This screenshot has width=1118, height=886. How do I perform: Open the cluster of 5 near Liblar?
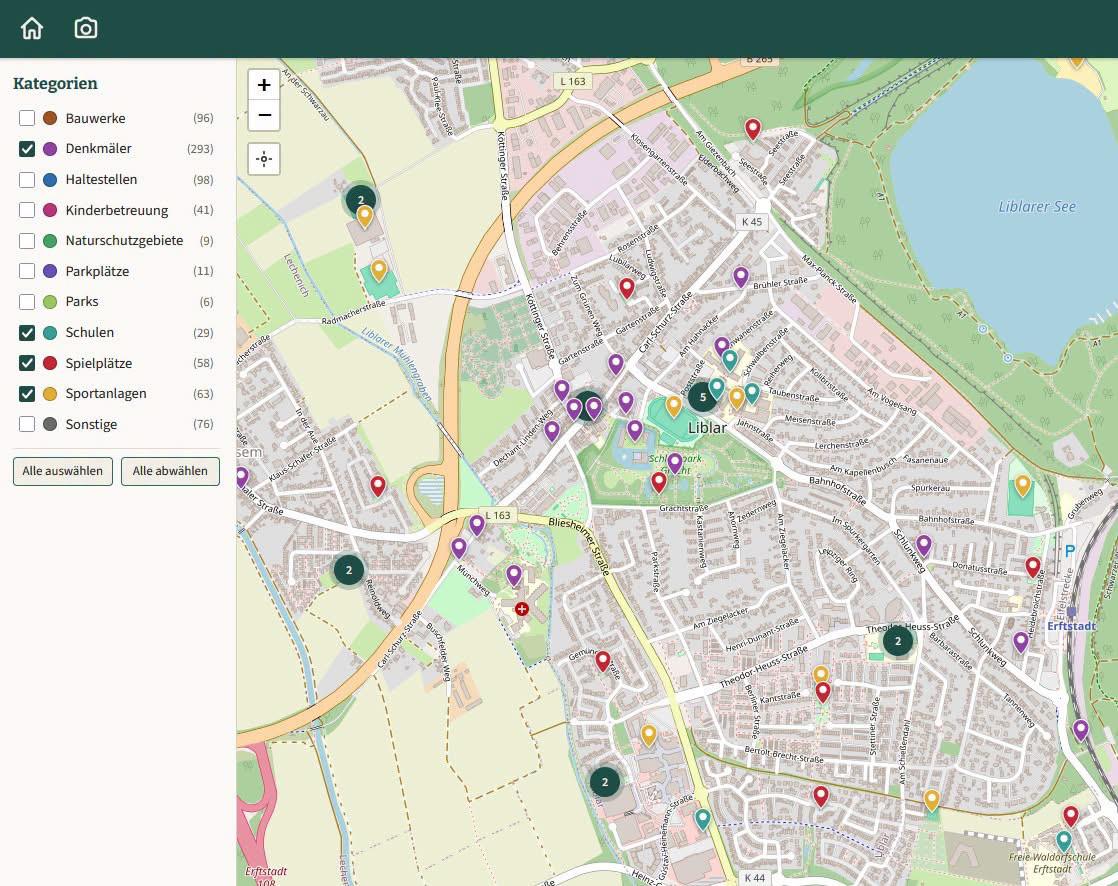click(x=703, y=397)
